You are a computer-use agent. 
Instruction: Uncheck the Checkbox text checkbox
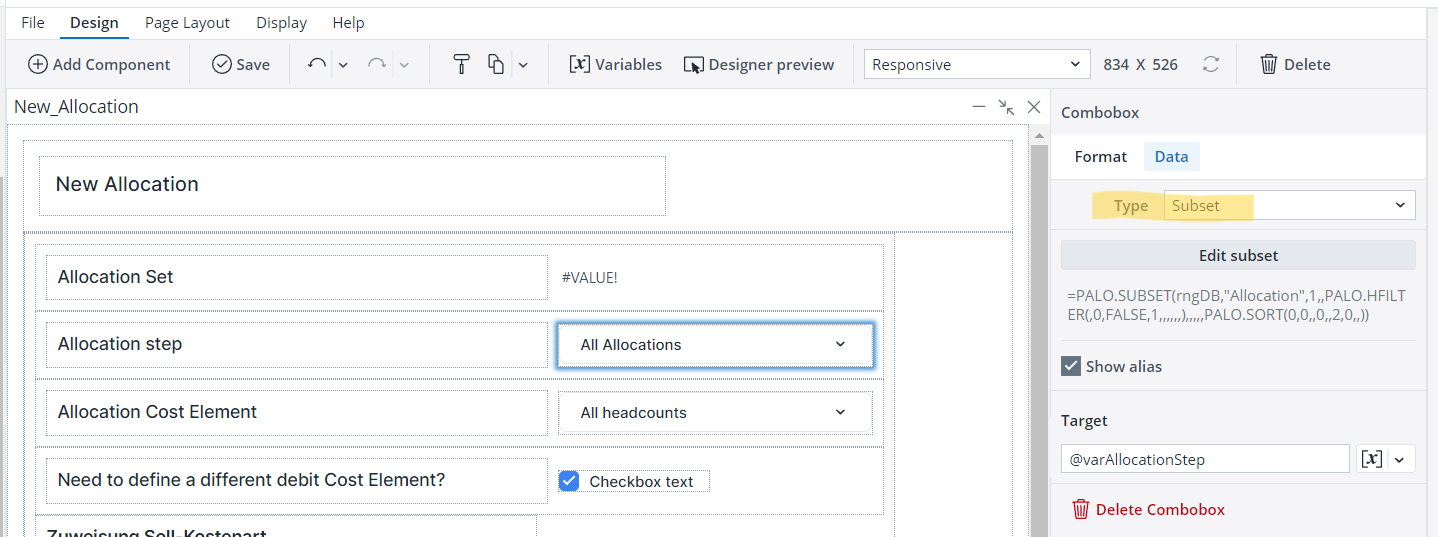tap(569, 481)
